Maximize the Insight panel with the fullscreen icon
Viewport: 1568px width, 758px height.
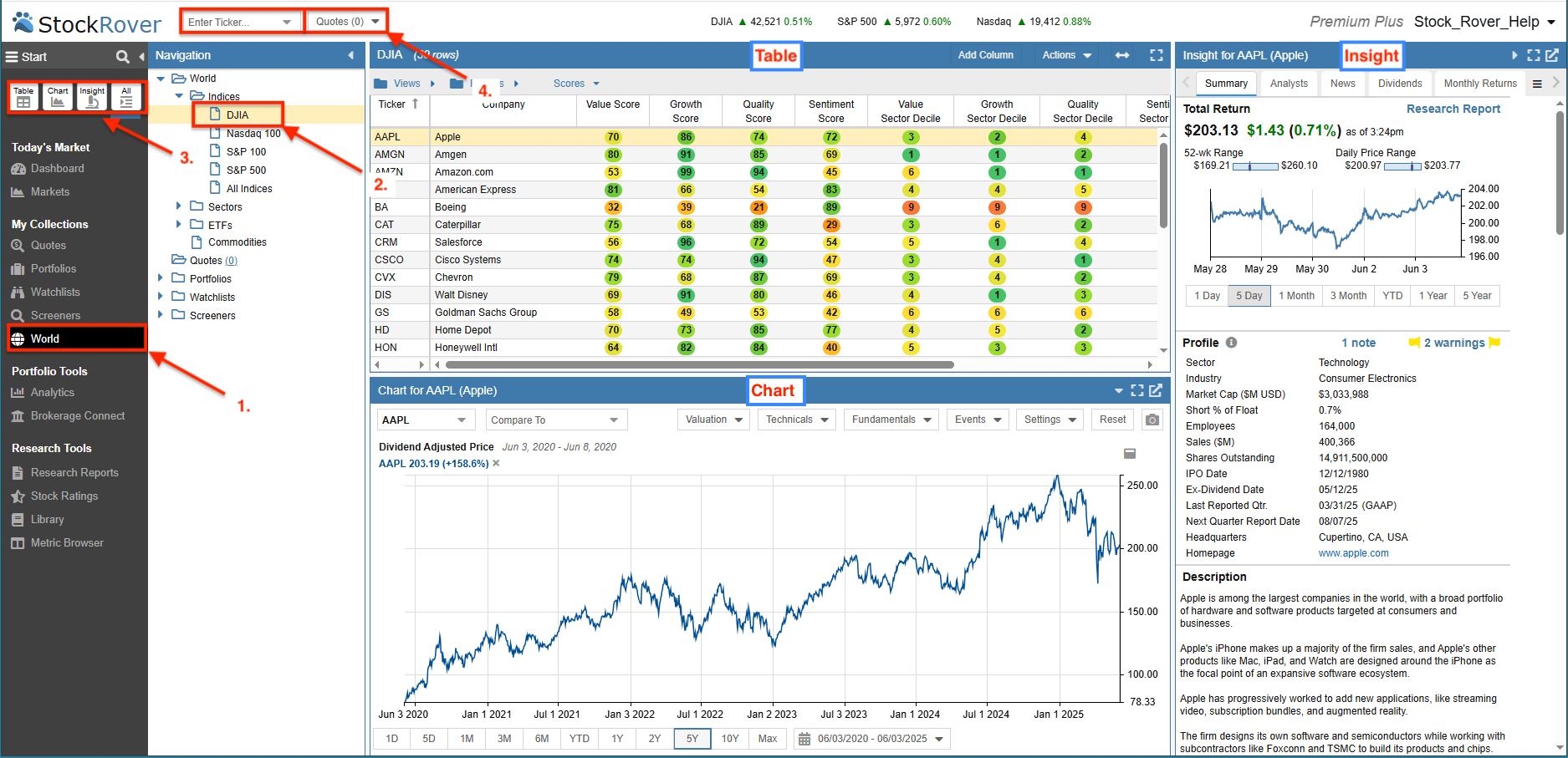1534,55
